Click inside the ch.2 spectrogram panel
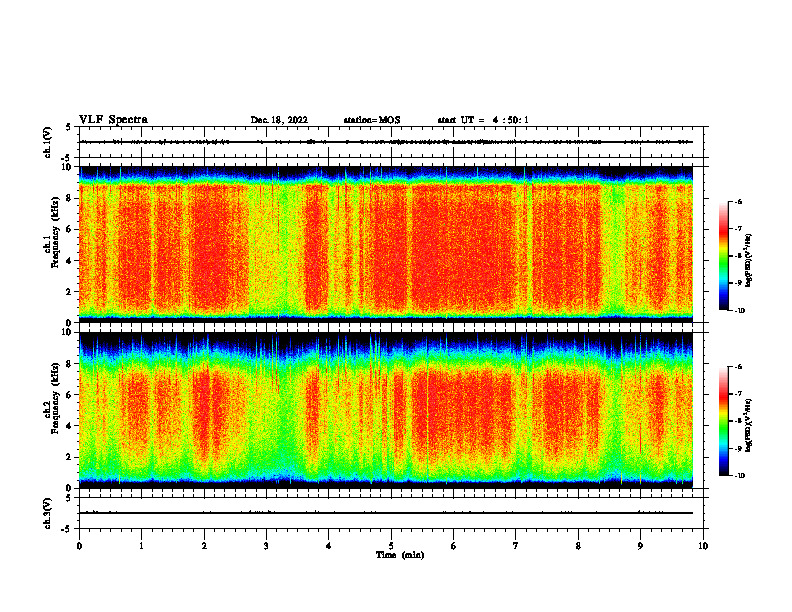 click(x=386, y=410)
